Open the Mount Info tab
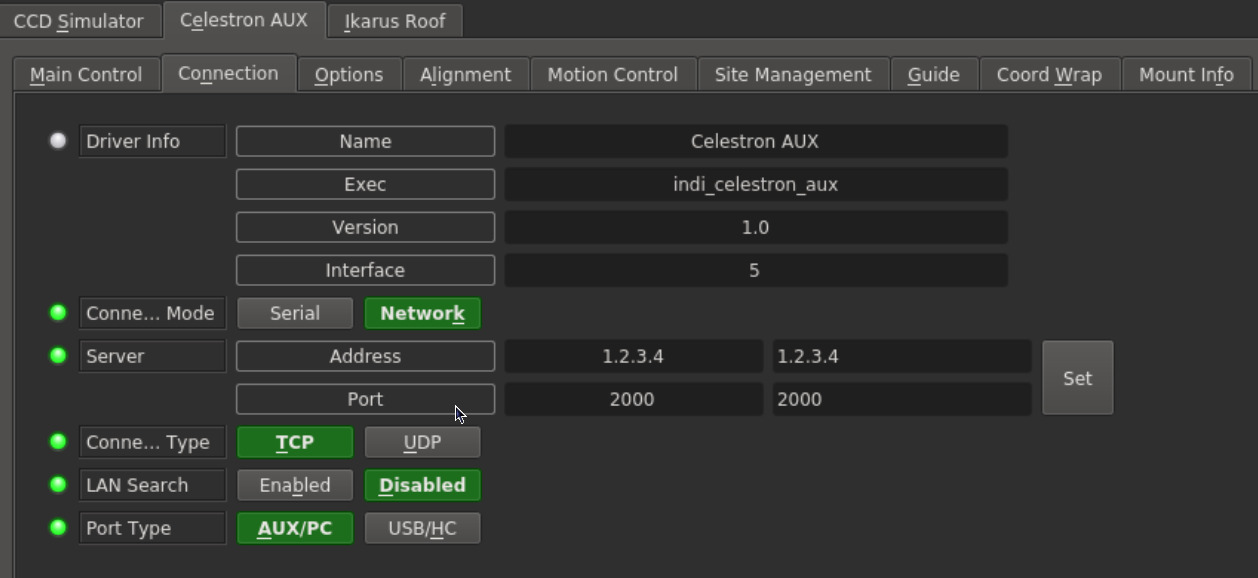The height and width of the screenshot is (578, 1258). pyautogui.click(x=1186, y=75)
